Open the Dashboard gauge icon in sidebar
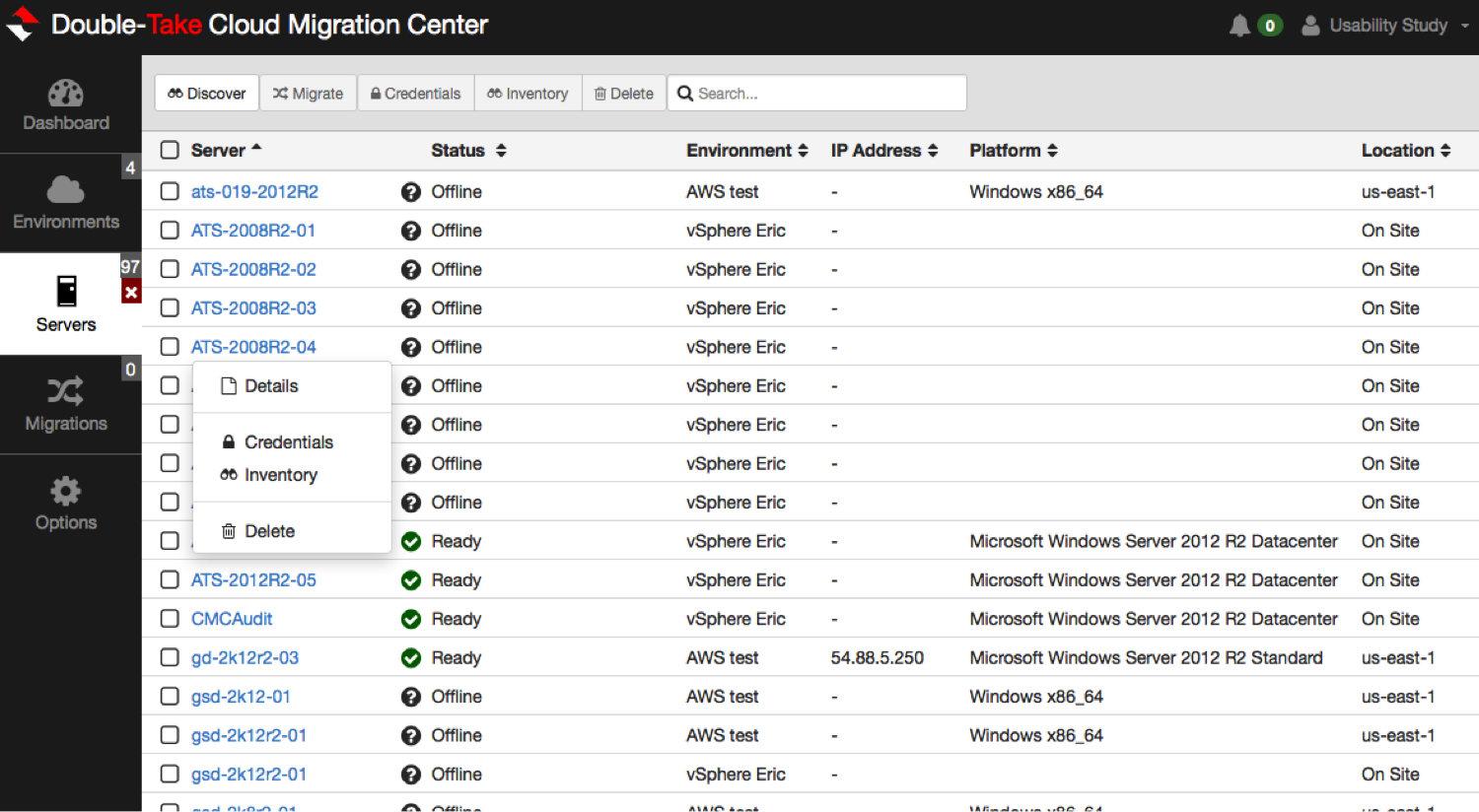 (x=66, y=94)
